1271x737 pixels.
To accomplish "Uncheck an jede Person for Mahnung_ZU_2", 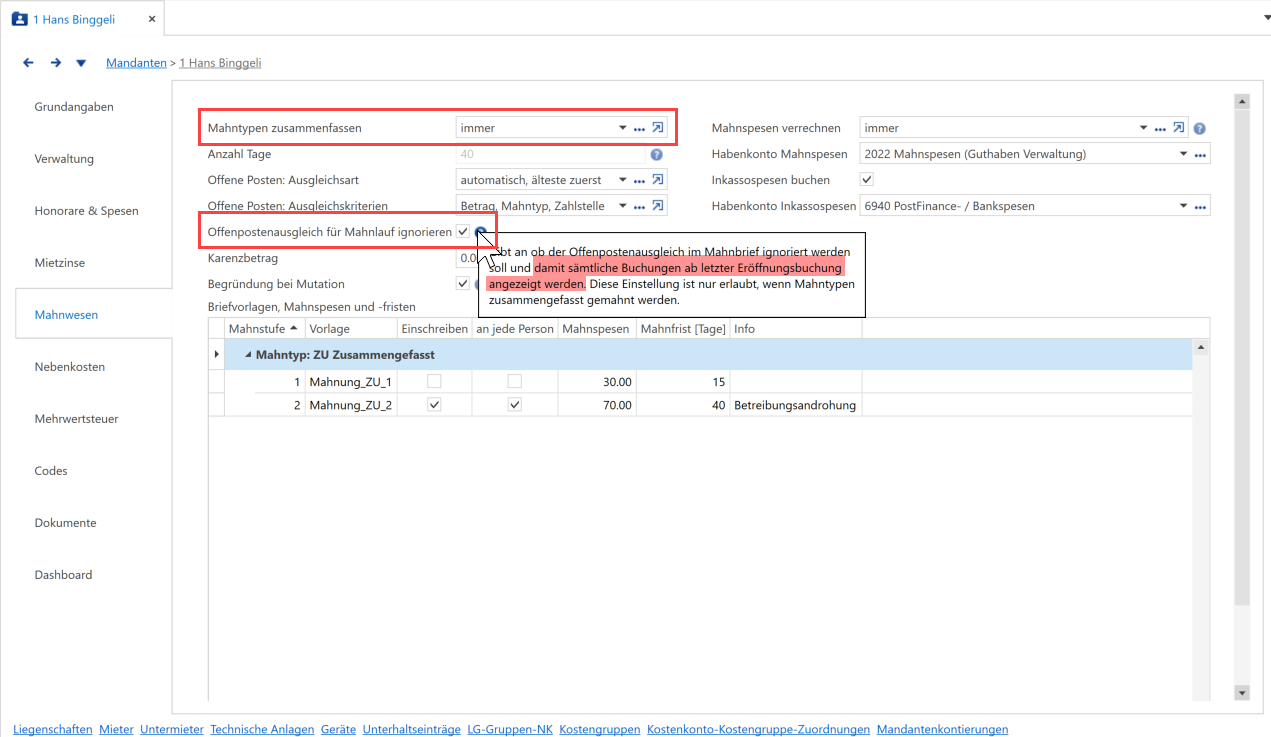I will (514, 405).
